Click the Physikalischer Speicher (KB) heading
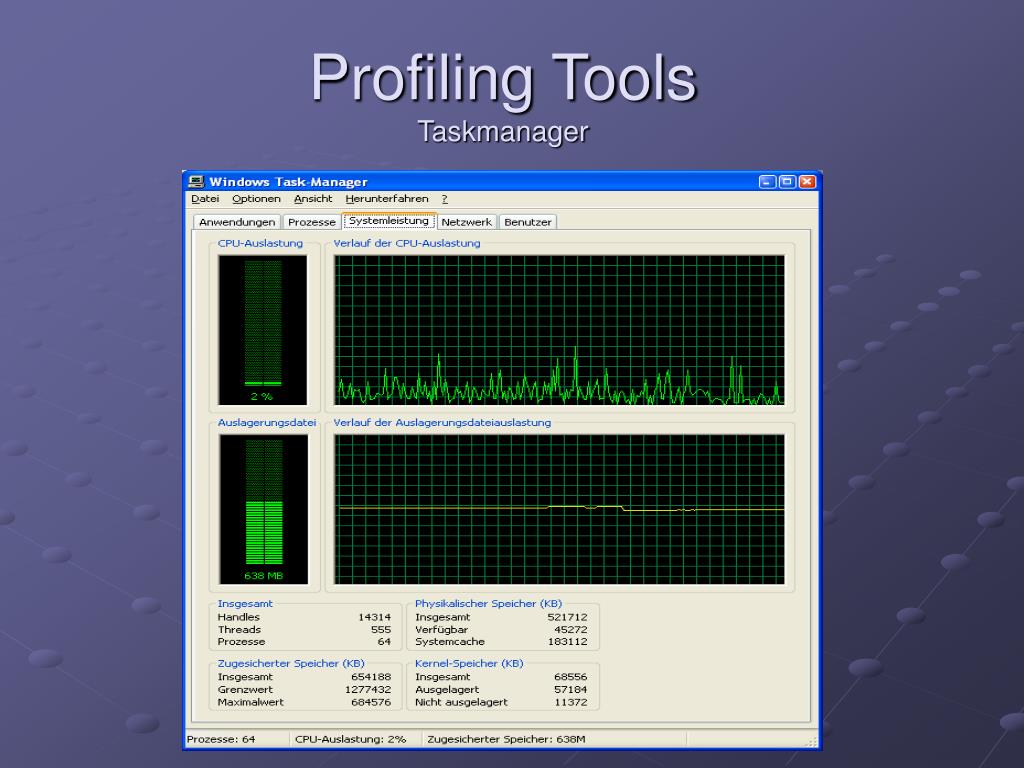 click(488, 603)
